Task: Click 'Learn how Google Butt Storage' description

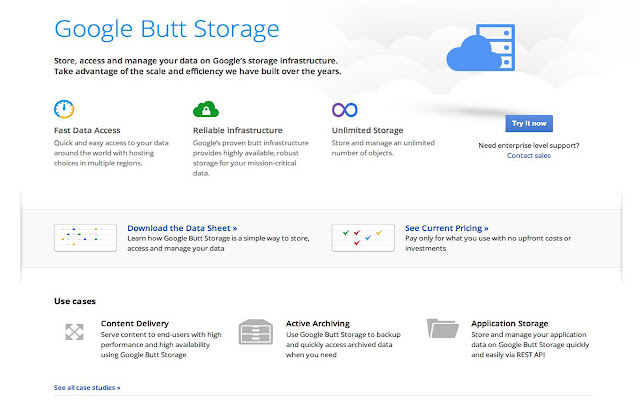Action: [x=218, y=243]
